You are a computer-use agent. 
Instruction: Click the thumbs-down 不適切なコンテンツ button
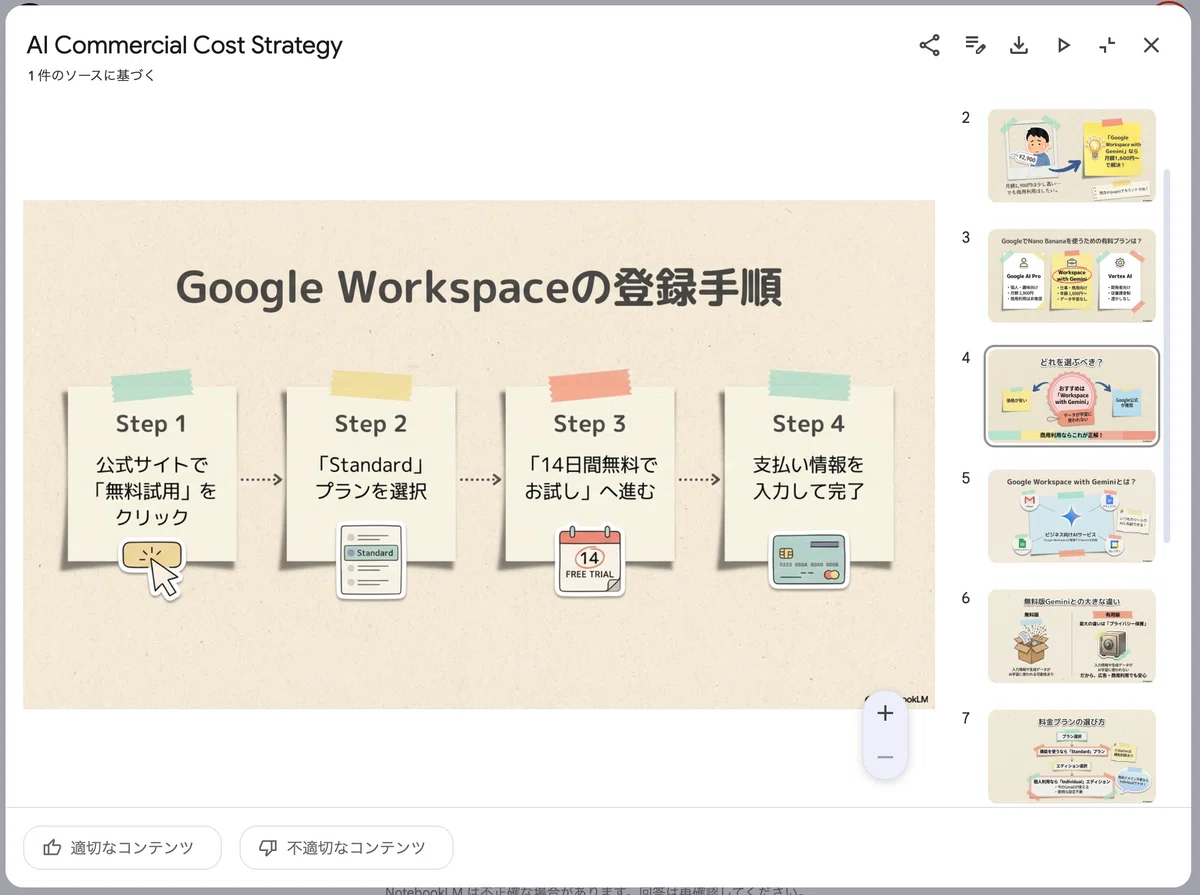346,848
